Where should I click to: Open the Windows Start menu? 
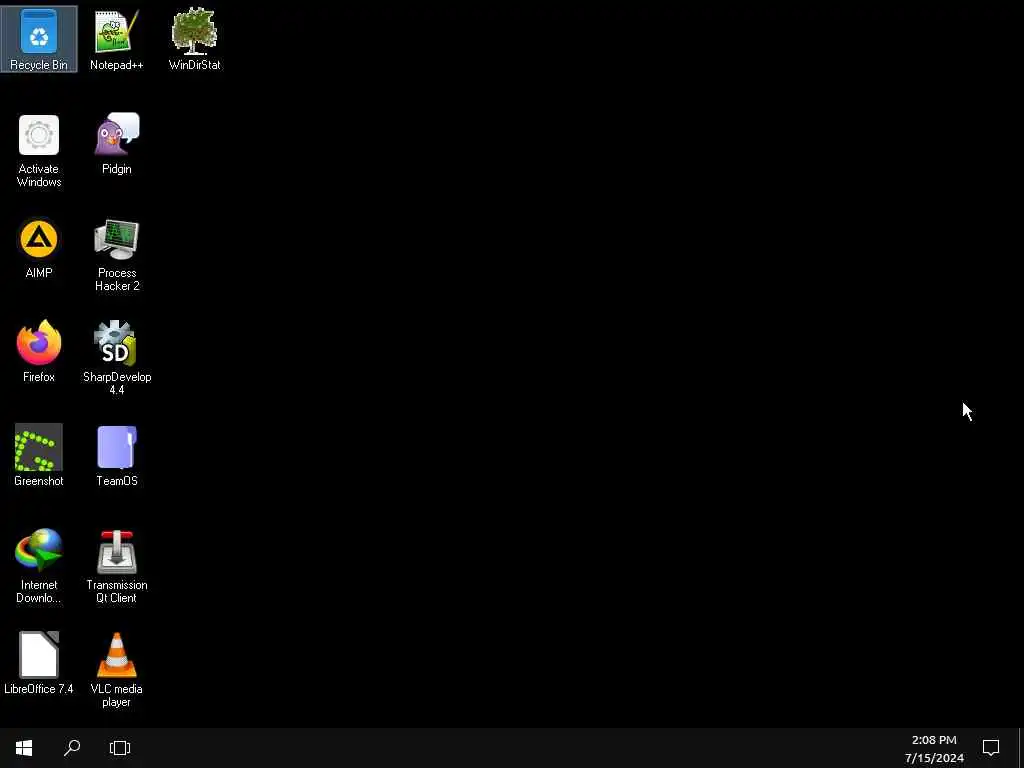[24, 748]
